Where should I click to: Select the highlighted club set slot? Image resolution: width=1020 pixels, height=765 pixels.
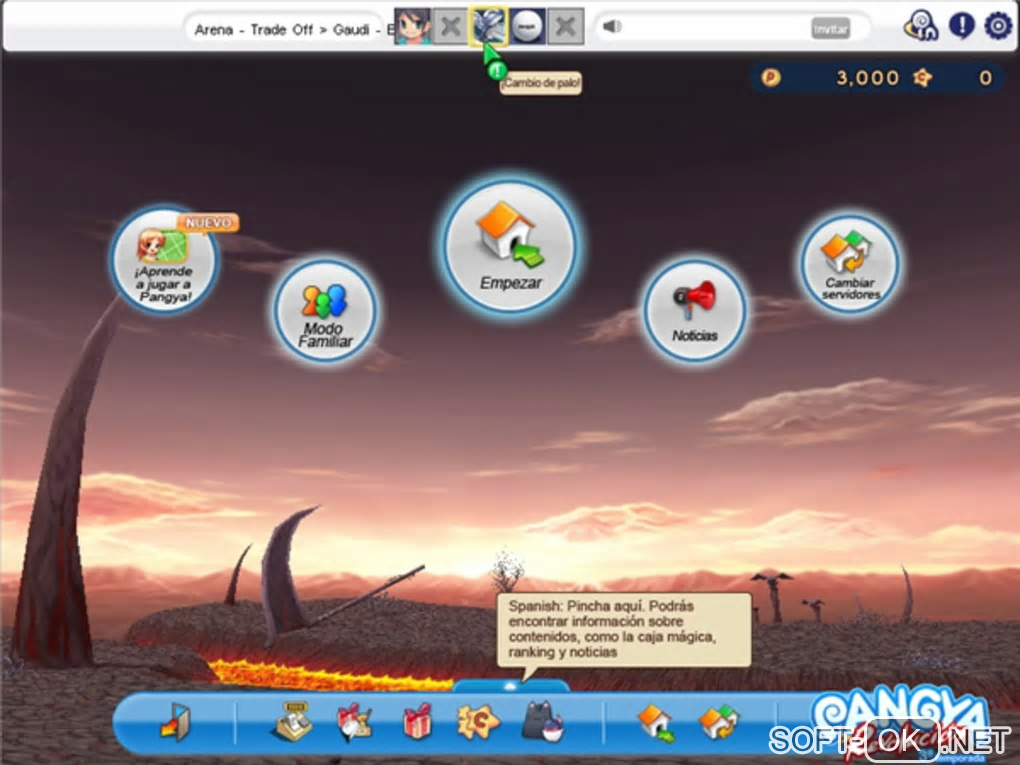[489, 27]
